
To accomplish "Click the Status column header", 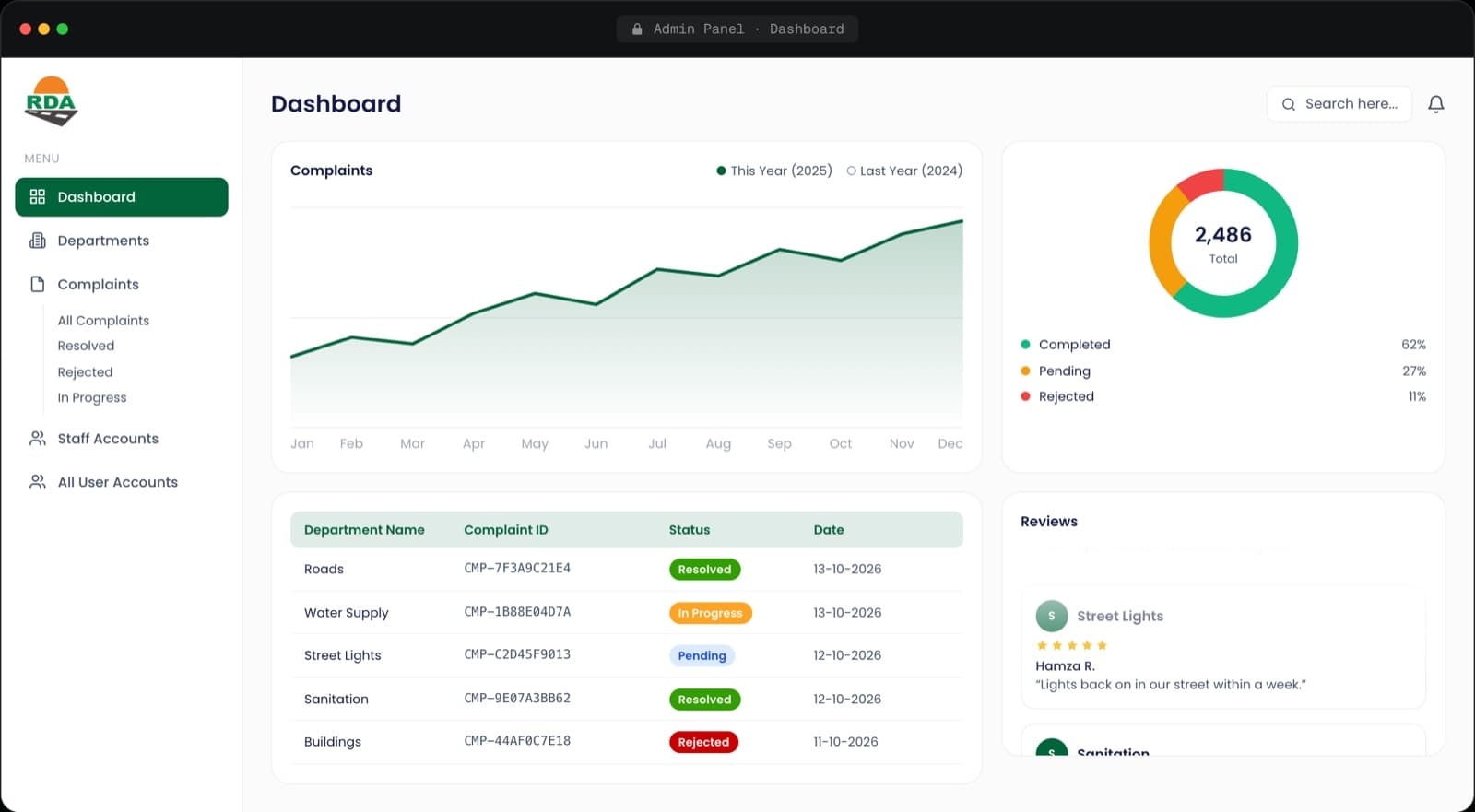I will (x=690, y=530).
